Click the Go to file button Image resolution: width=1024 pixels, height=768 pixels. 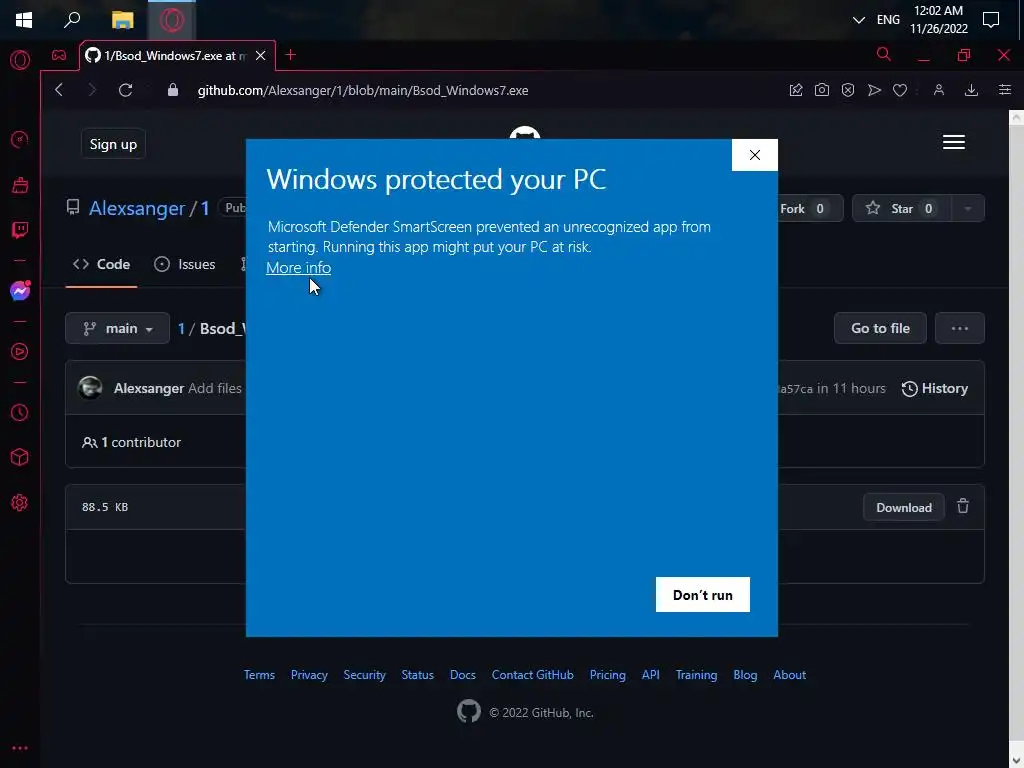point(880,328)
